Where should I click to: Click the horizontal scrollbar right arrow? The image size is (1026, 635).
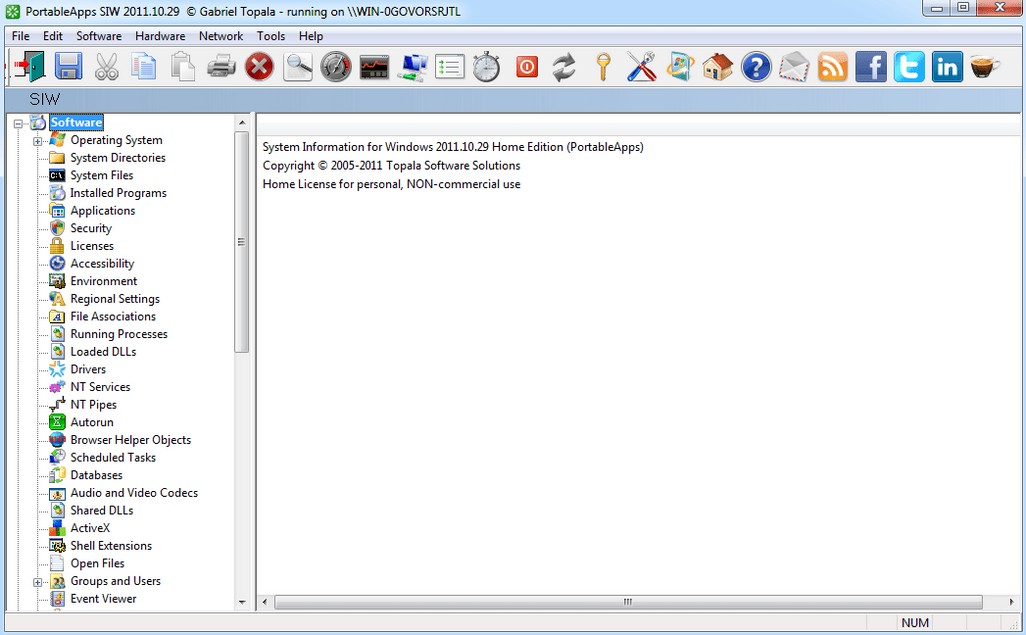coord(1012,602)
